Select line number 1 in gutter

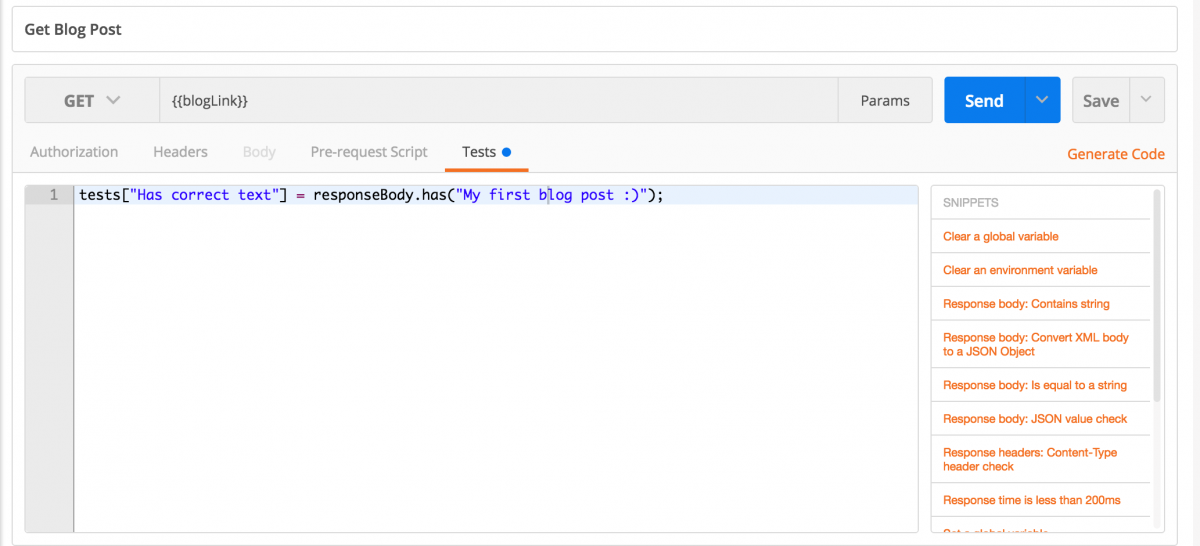click(53, 195)
